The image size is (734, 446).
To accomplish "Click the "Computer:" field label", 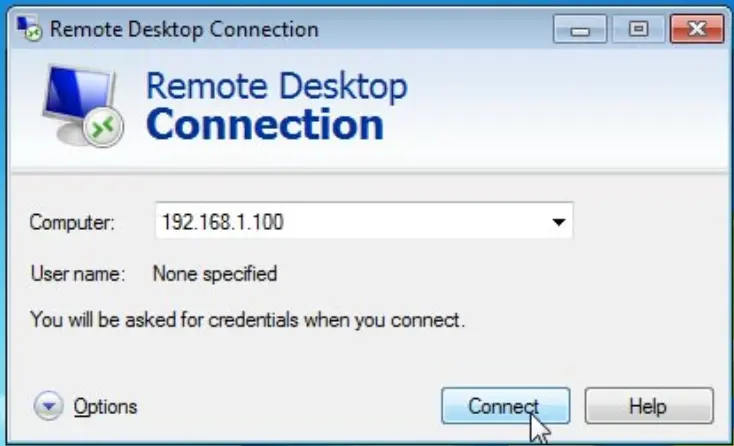I will (x=73, y=222).
